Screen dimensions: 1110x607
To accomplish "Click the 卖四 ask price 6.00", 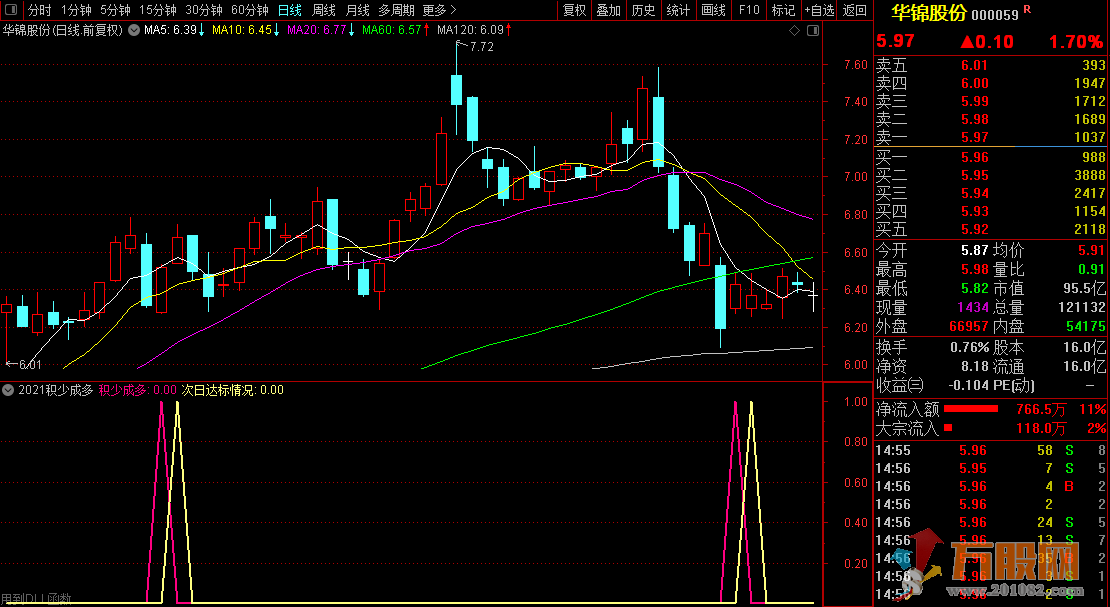I will click(974, 83).
